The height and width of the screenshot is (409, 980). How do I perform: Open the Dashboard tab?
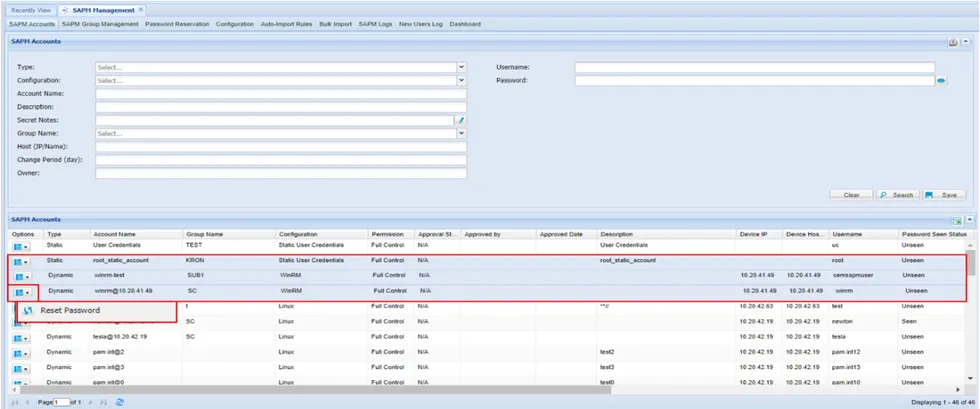point(465,24)
